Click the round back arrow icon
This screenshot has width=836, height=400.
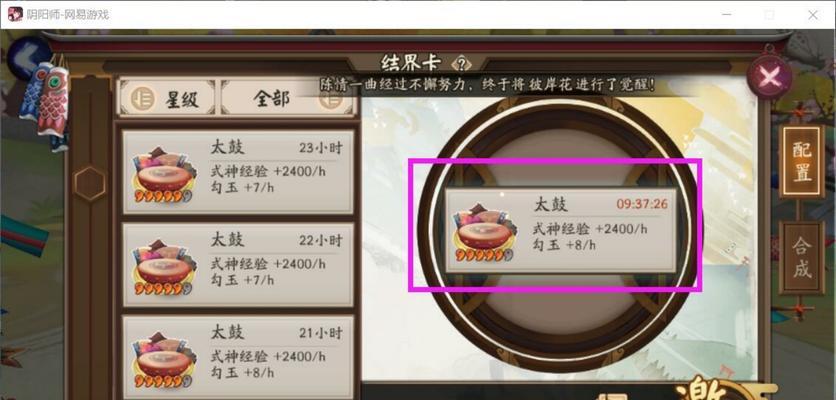[28, 56]
